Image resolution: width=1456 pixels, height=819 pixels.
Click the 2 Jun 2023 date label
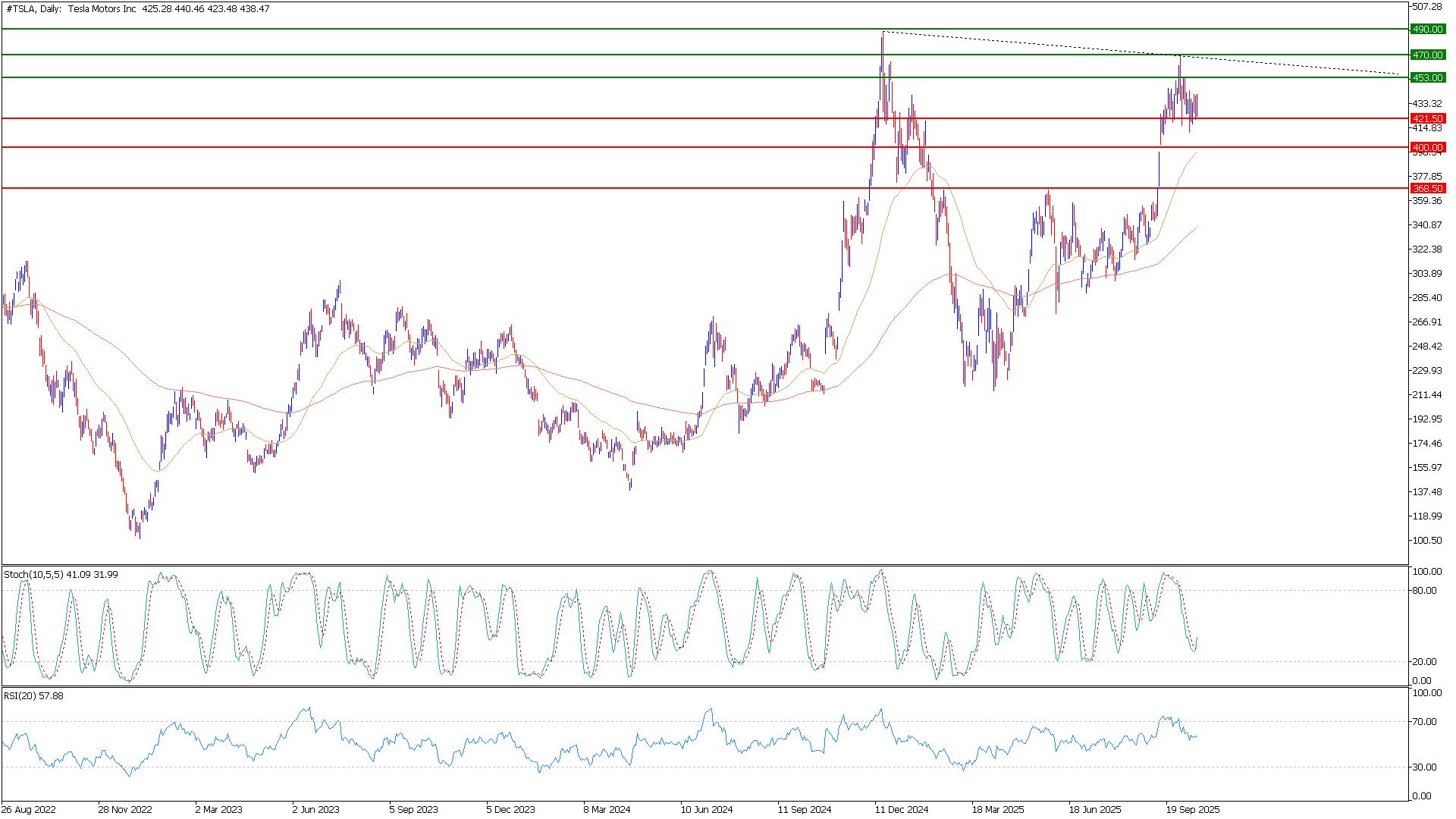point(315,809)
